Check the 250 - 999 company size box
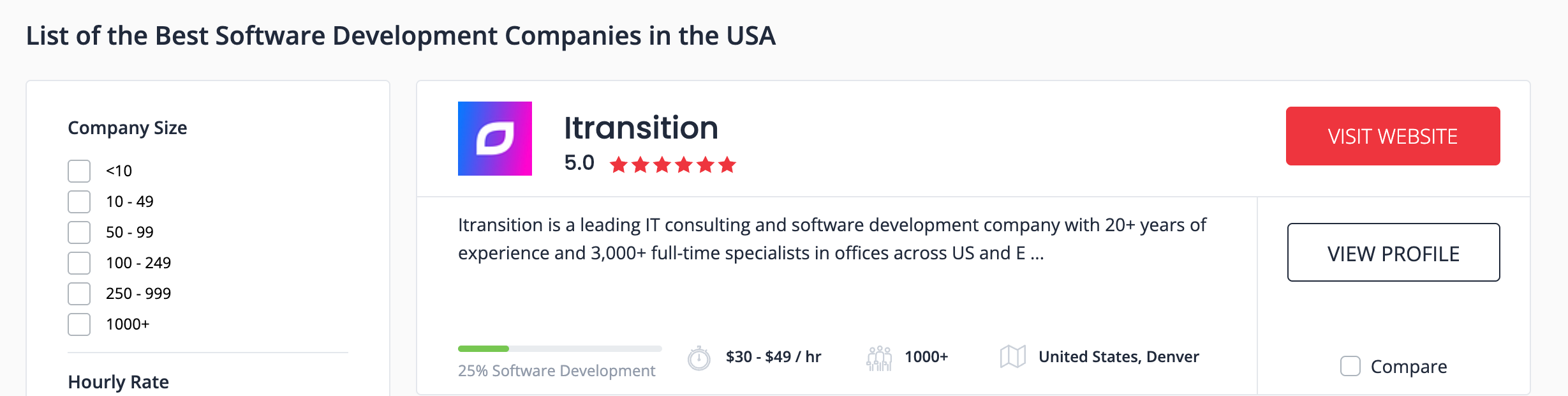Screen dimensions: 1568x396 (79, 294)
